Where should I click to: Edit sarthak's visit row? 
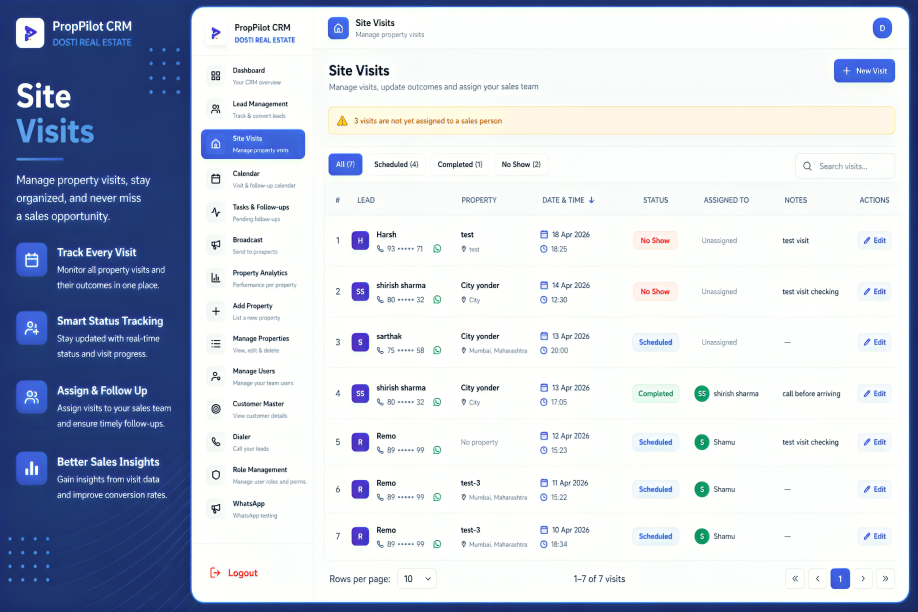tap(875, 343)
